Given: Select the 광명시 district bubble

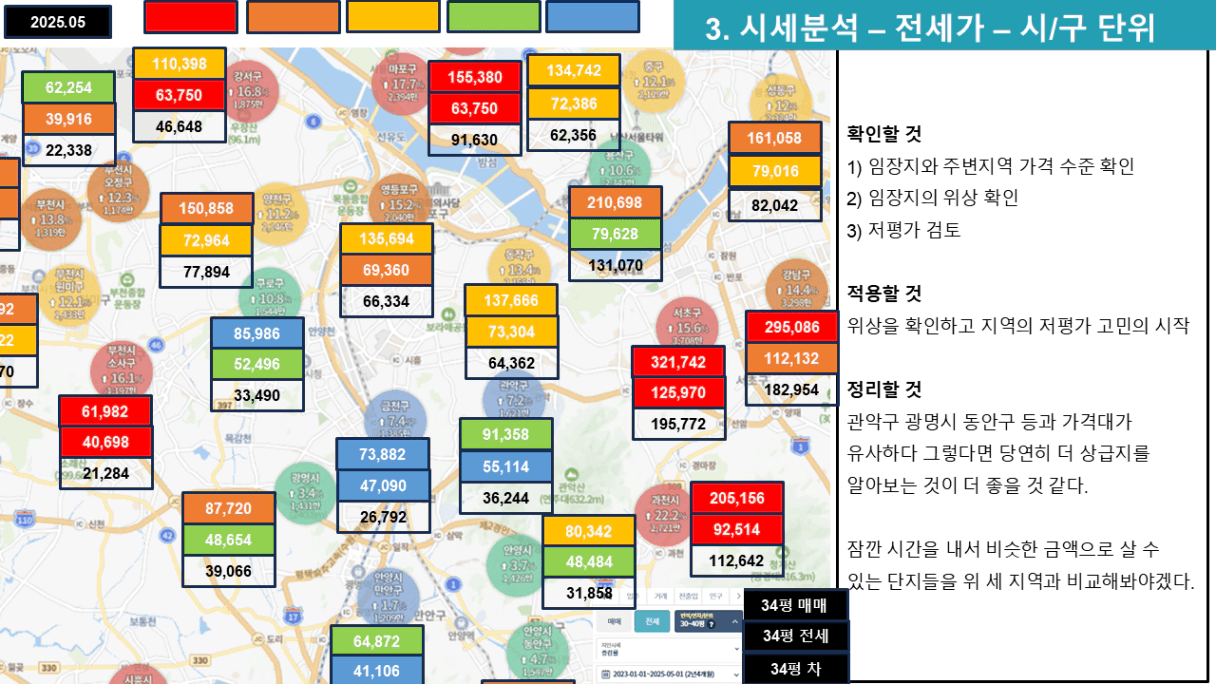Looking at the screenshot, I should [303, 492].
